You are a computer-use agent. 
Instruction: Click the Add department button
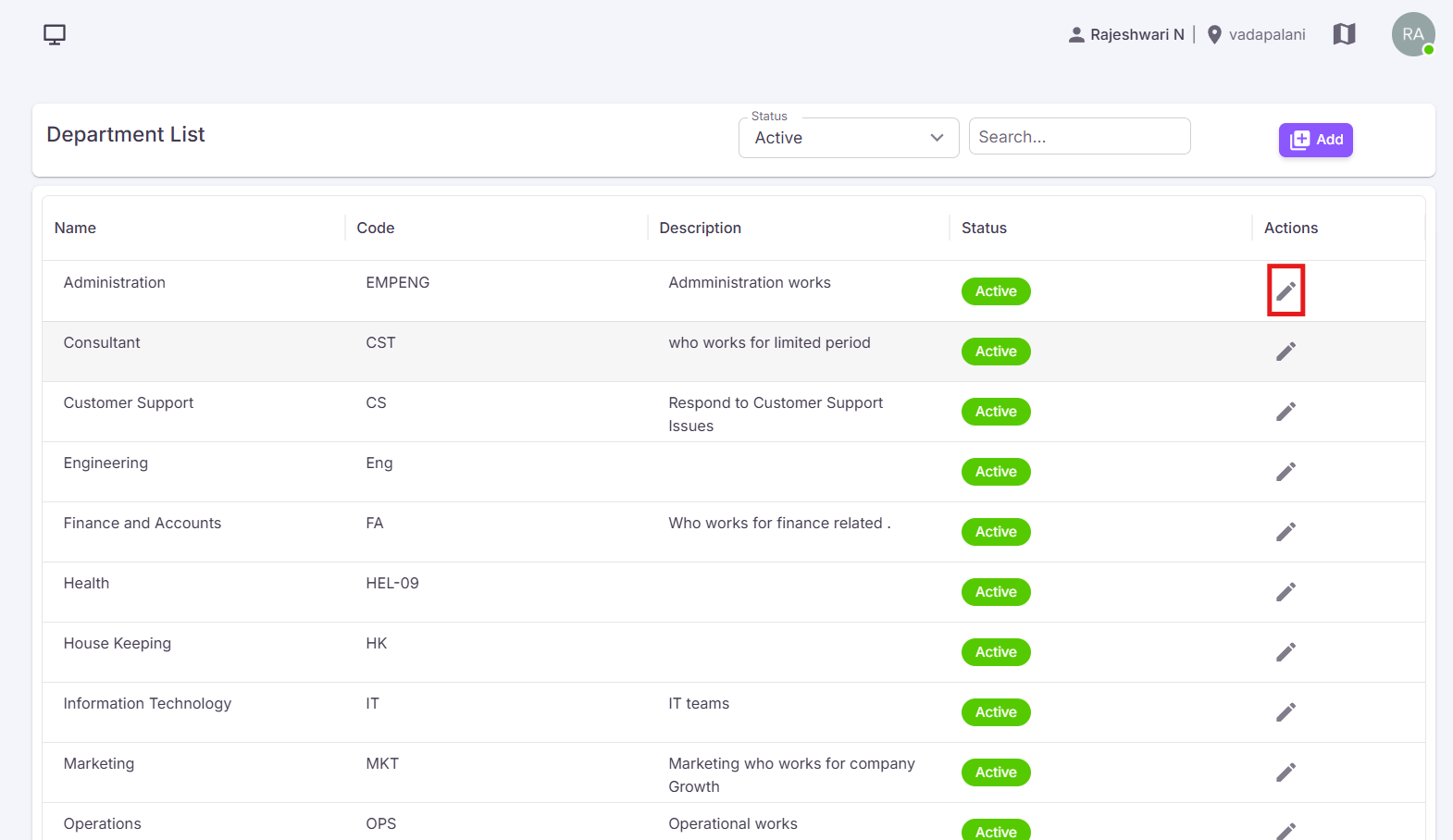point(1315,140)
